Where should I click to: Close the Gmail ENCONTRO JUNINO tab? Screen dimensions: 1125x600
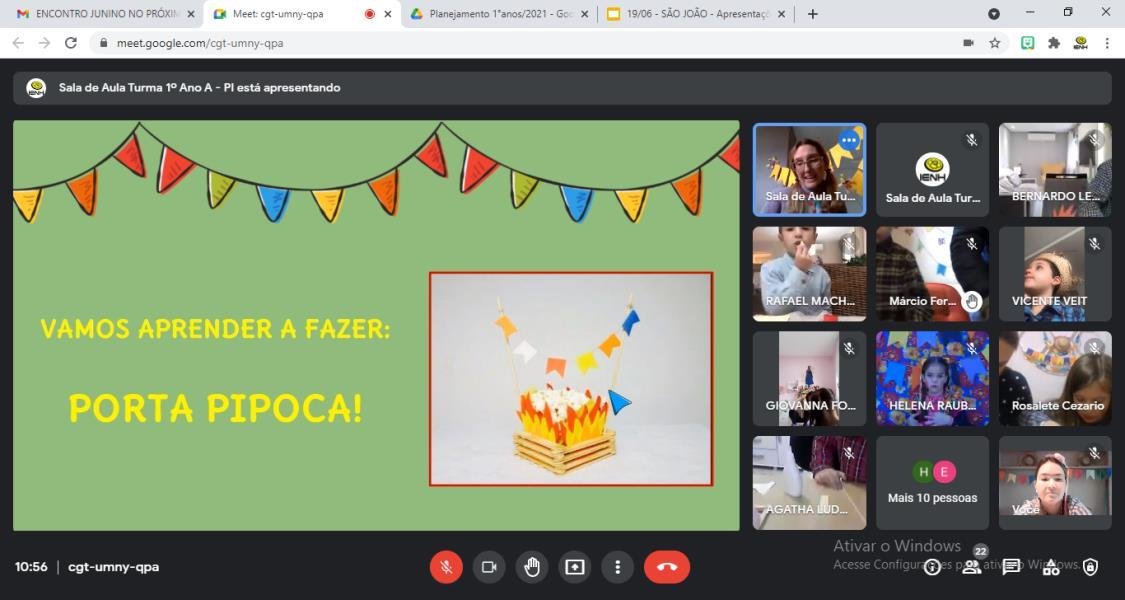pyautogui.click(x=191, y=14)
